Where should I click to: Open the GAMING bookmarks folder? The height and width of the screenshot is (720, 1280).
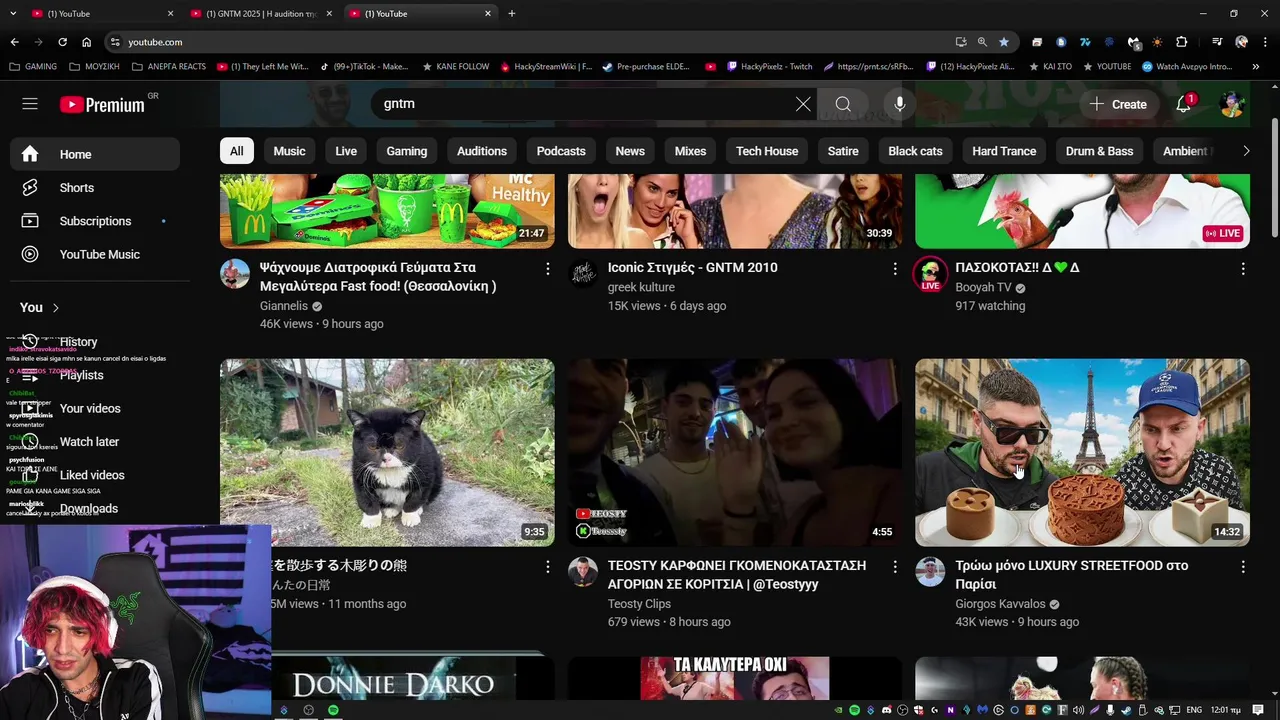pyautogui.click(x=33, y=66)
